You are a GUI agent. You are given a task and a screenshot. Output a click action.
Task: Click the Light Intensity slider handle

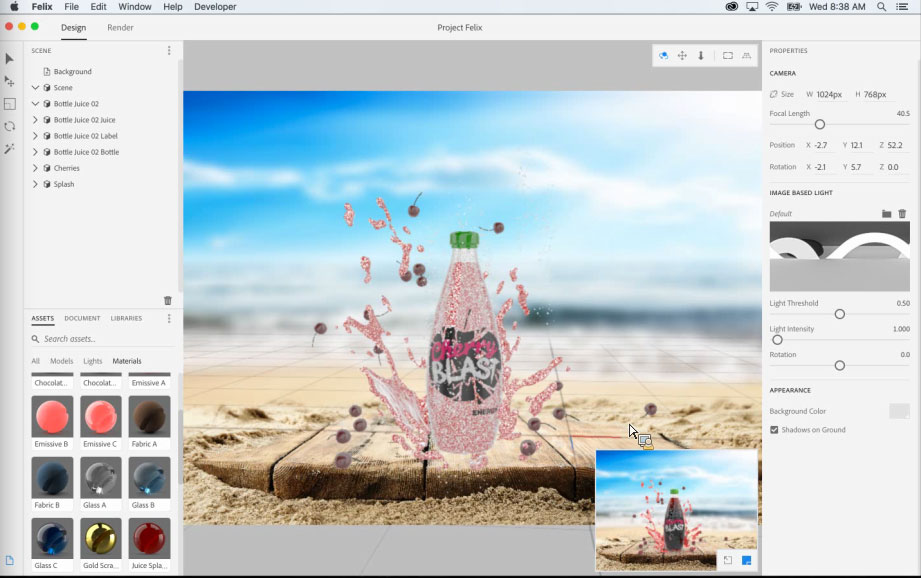[777, 340]
